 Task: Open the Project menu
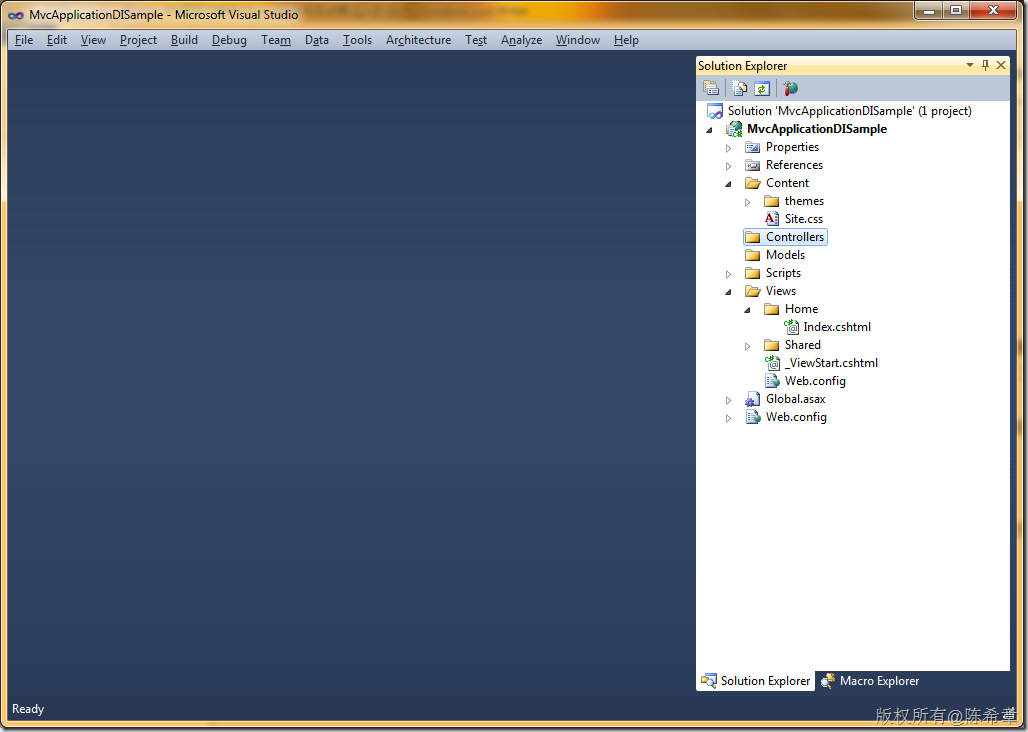point(138,40)
